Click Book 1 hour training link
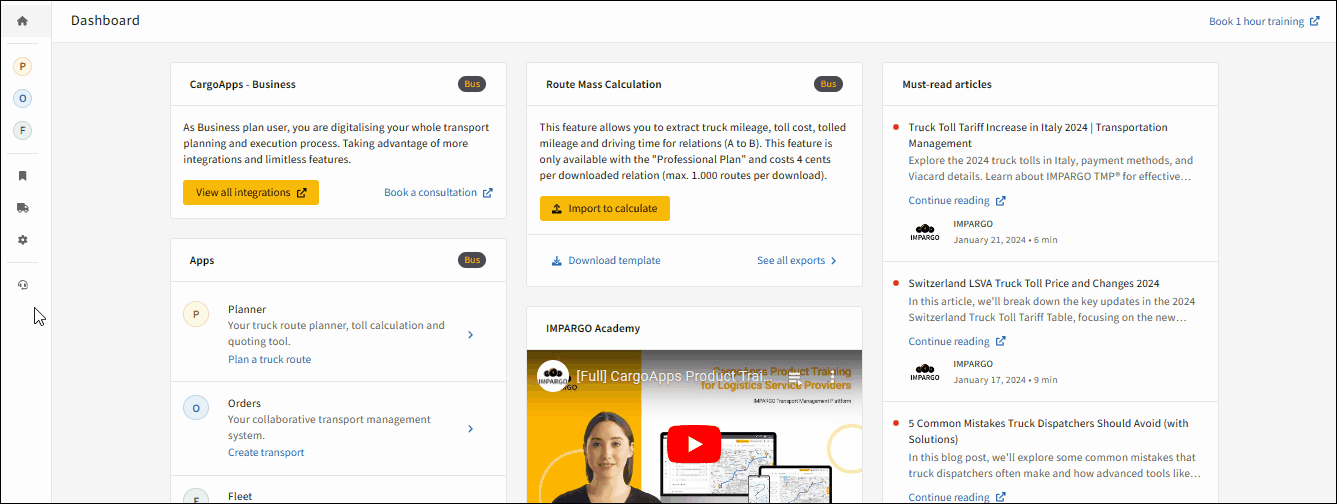 click(x=1263, y=21)
